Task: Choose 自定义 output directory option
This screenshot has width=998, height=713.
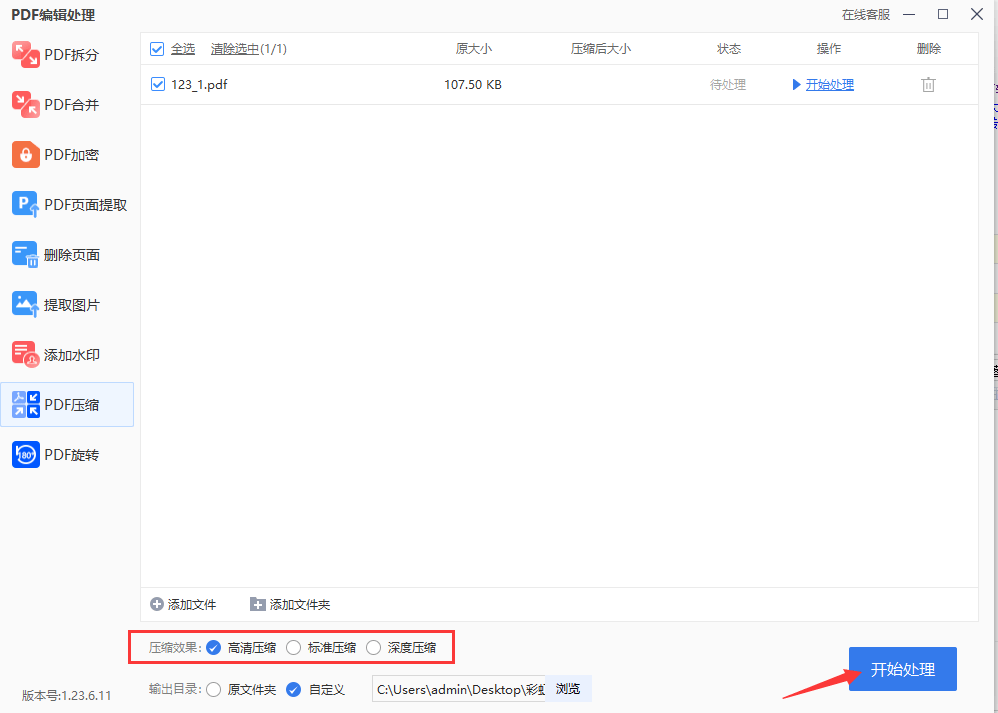Action: [x=293, y=689]
